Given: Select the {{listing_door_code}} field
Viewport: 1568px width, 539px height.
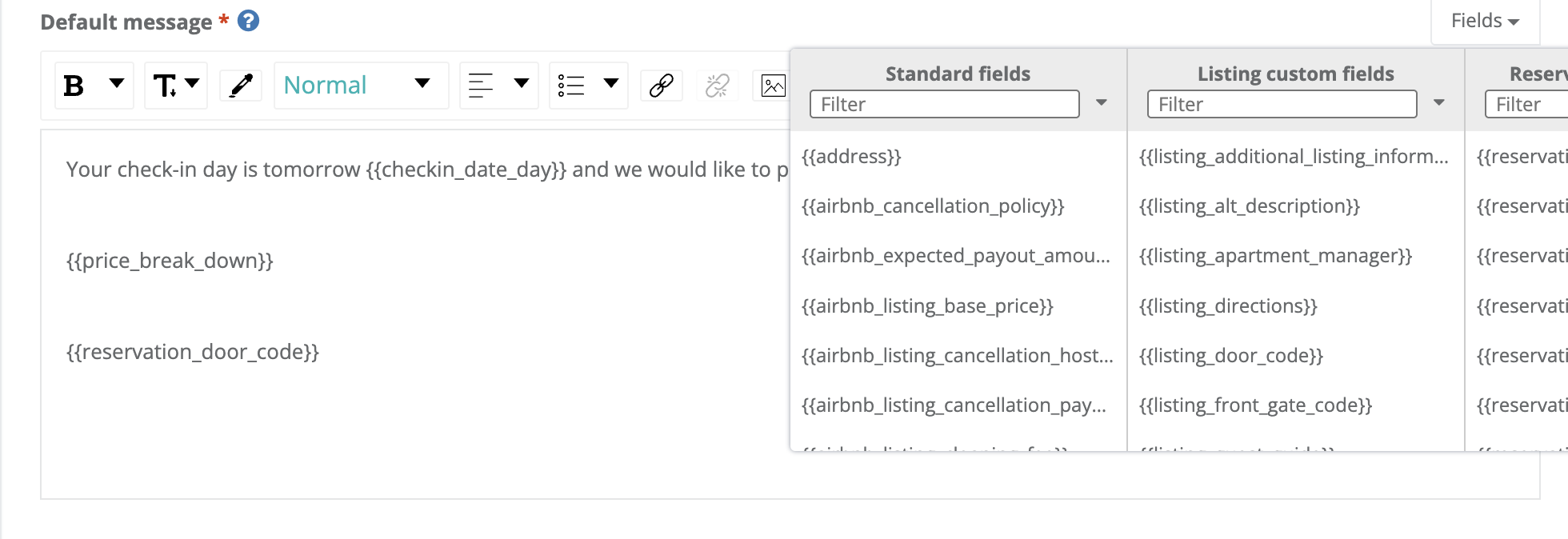Looking at the screenshot, I should (x=1230, y=356).
